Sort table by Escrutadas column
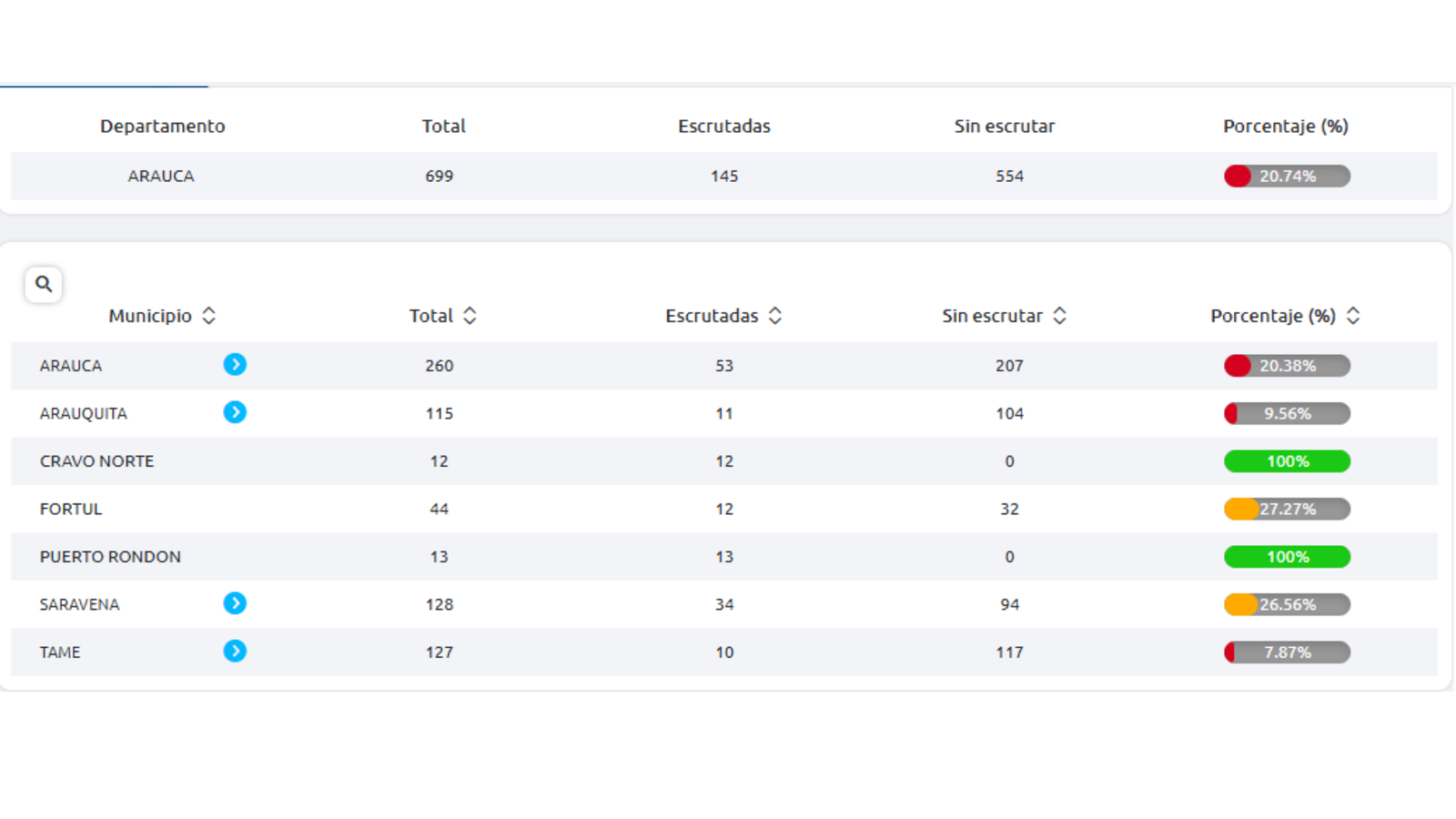 point(775,316)
